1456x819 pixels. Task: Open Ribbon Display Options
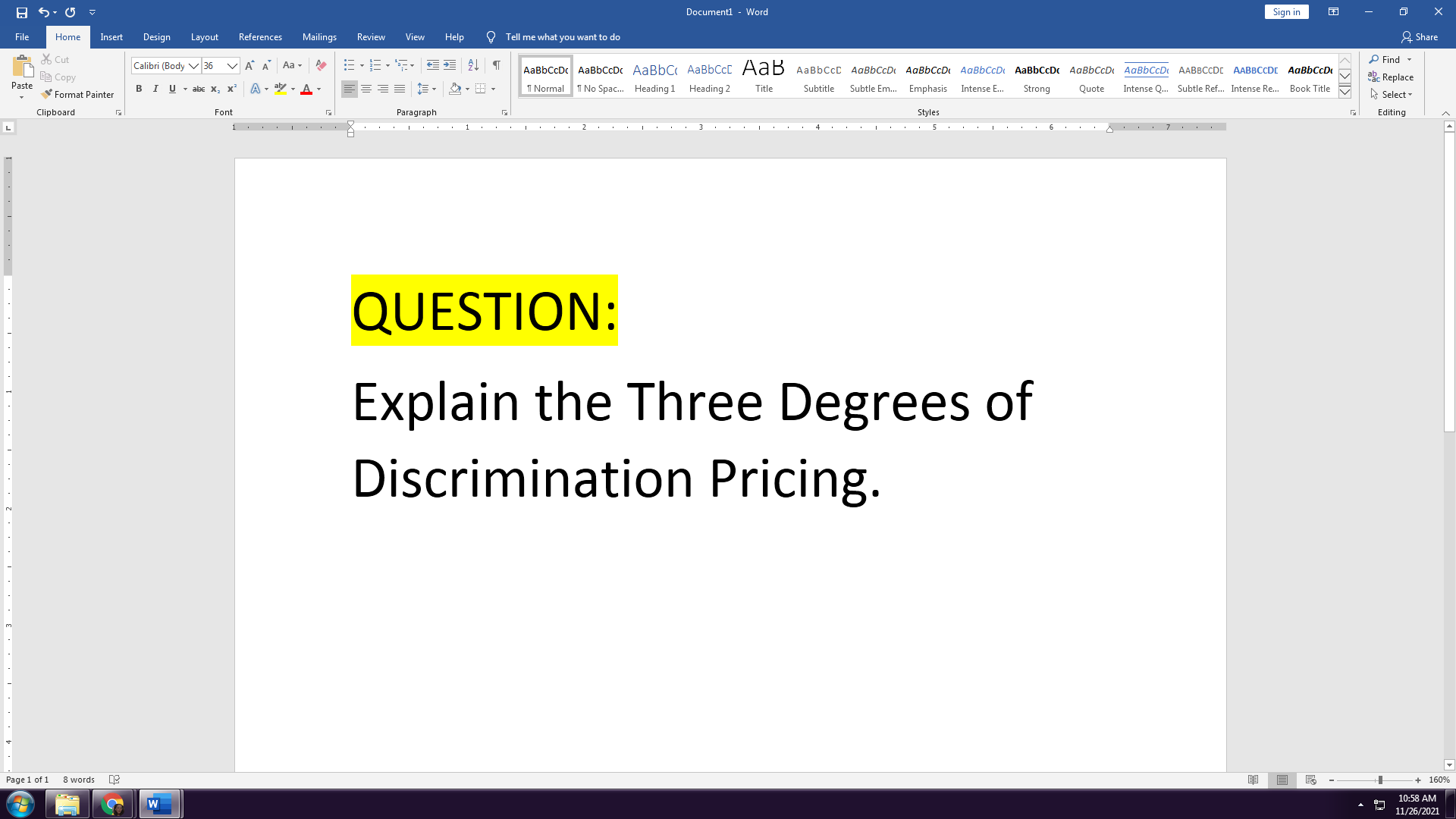(x=1333, y=12)
